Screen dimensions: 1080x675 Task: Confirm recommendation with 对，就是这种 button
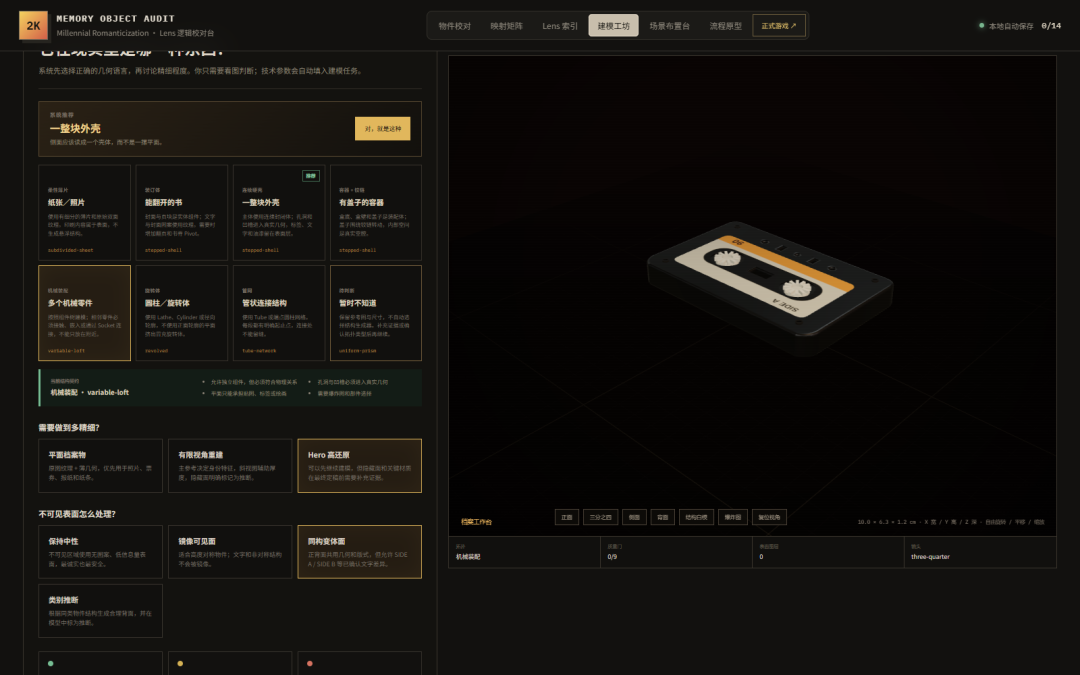[382, 129]
